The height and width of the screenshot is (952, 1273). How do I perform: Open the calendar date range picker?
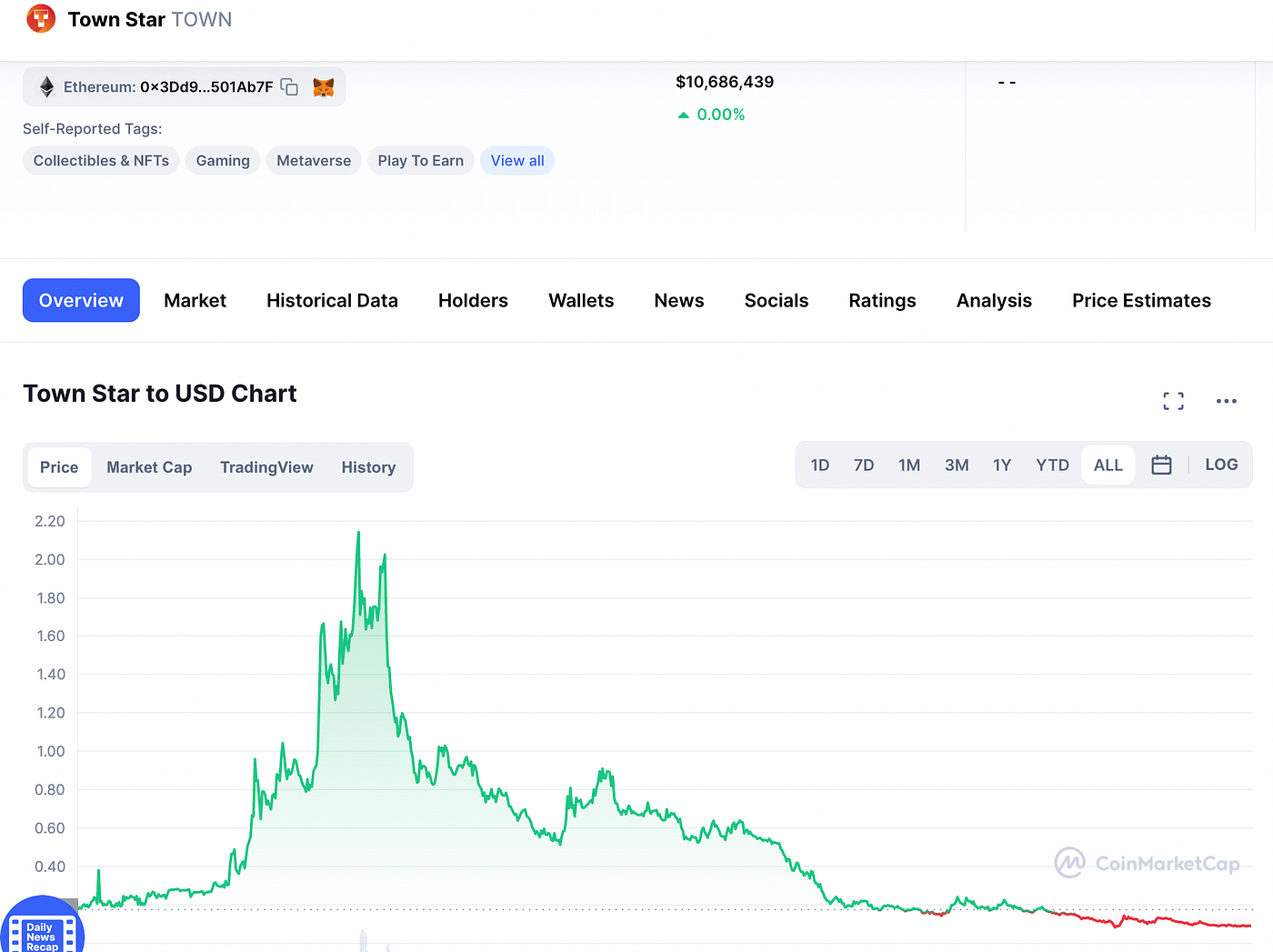1161,465
